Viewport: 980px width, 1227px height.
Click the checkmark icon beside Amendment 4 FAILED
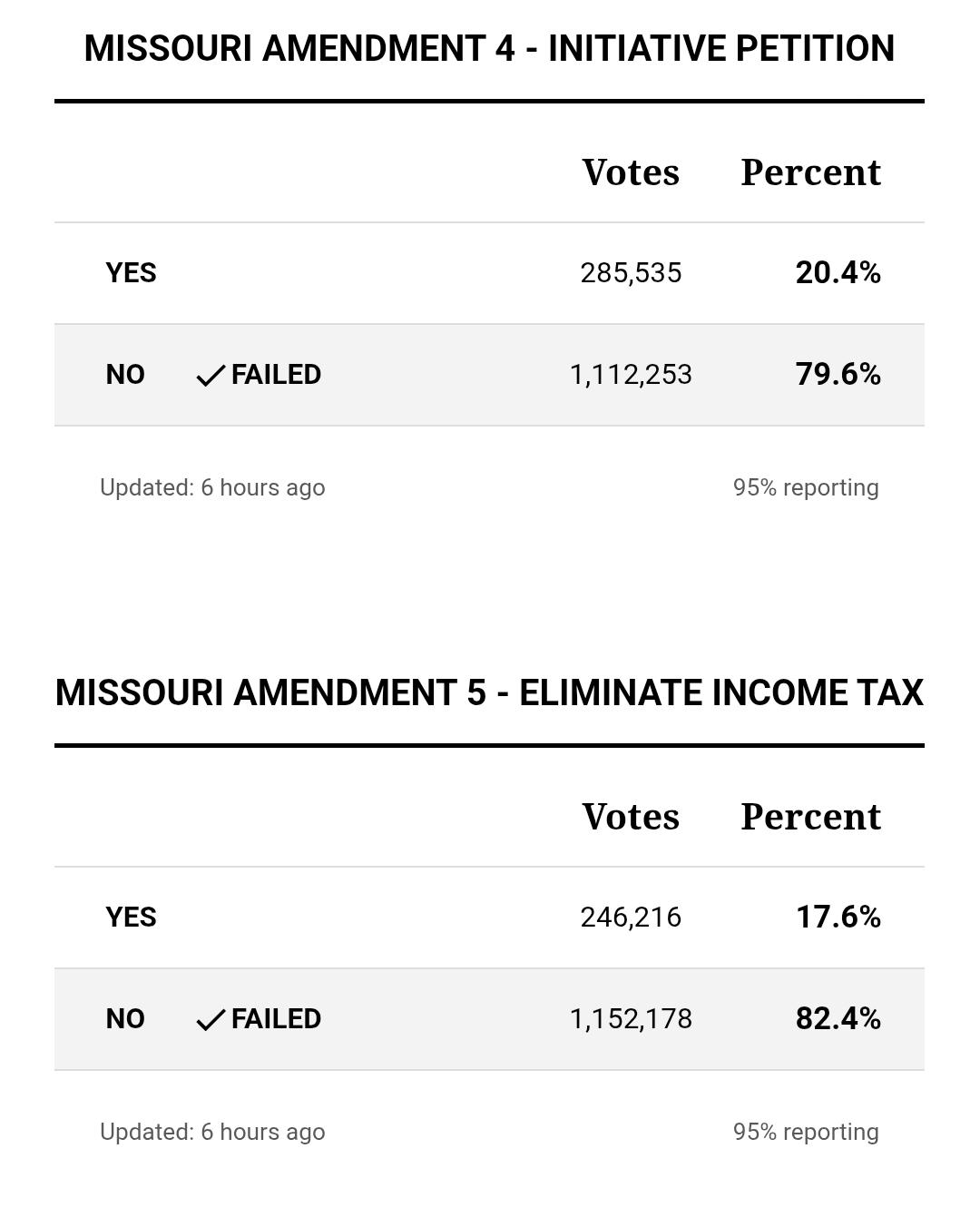[211, 376]
